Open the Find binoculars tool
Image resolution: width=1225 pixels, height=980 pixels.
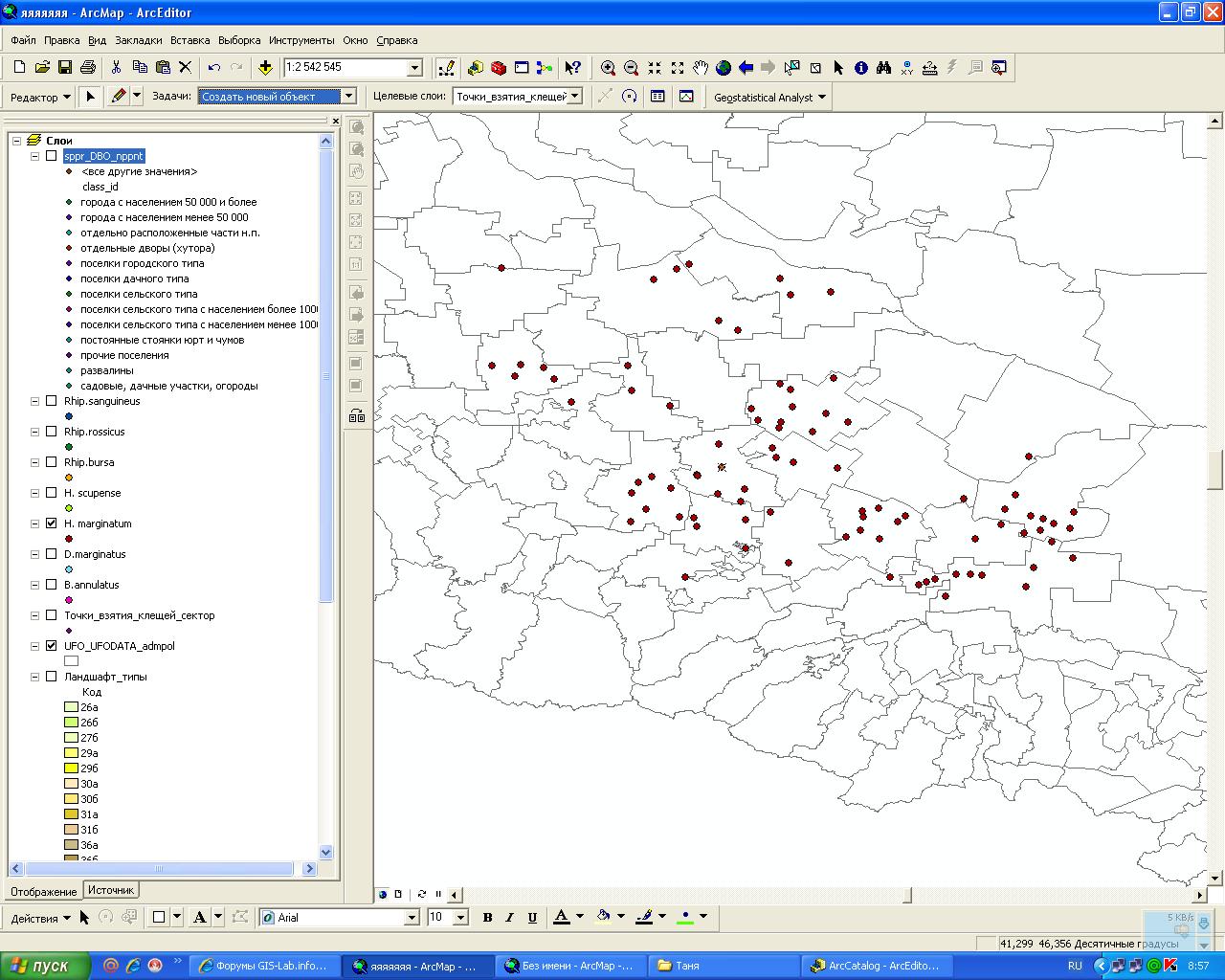(x=883, y=68)
